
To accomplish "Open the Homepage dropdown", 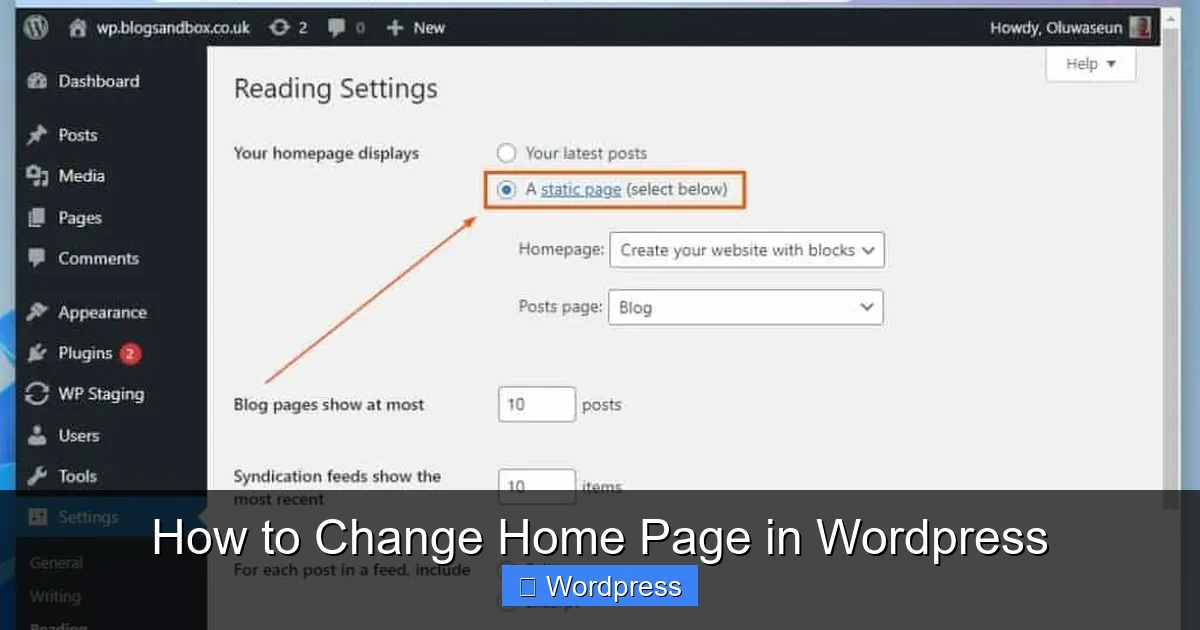I will point(746,249).
